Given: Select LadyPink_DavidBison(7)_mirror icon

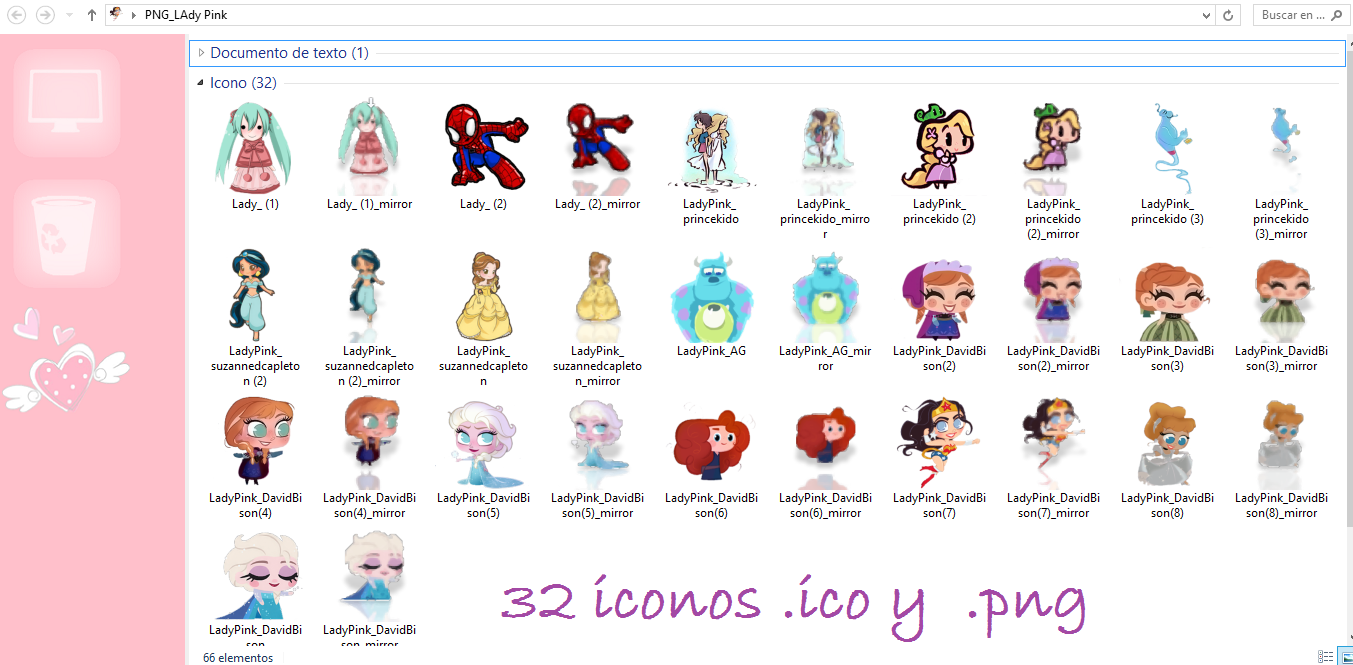Looking at the screenshot, I should (1054, 442).
